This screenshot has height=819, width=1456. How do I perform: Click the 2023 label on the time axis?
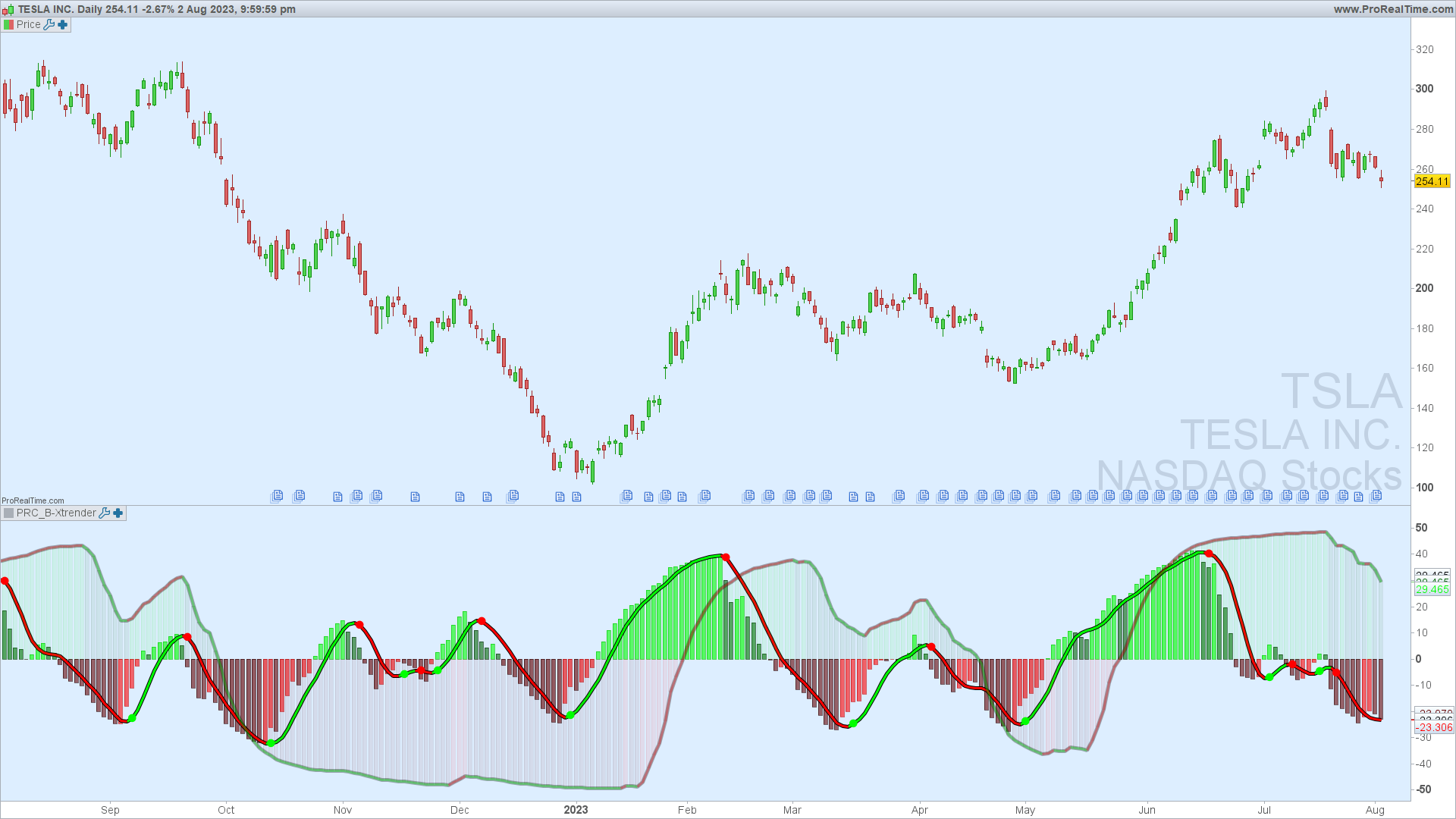[576, 810]
